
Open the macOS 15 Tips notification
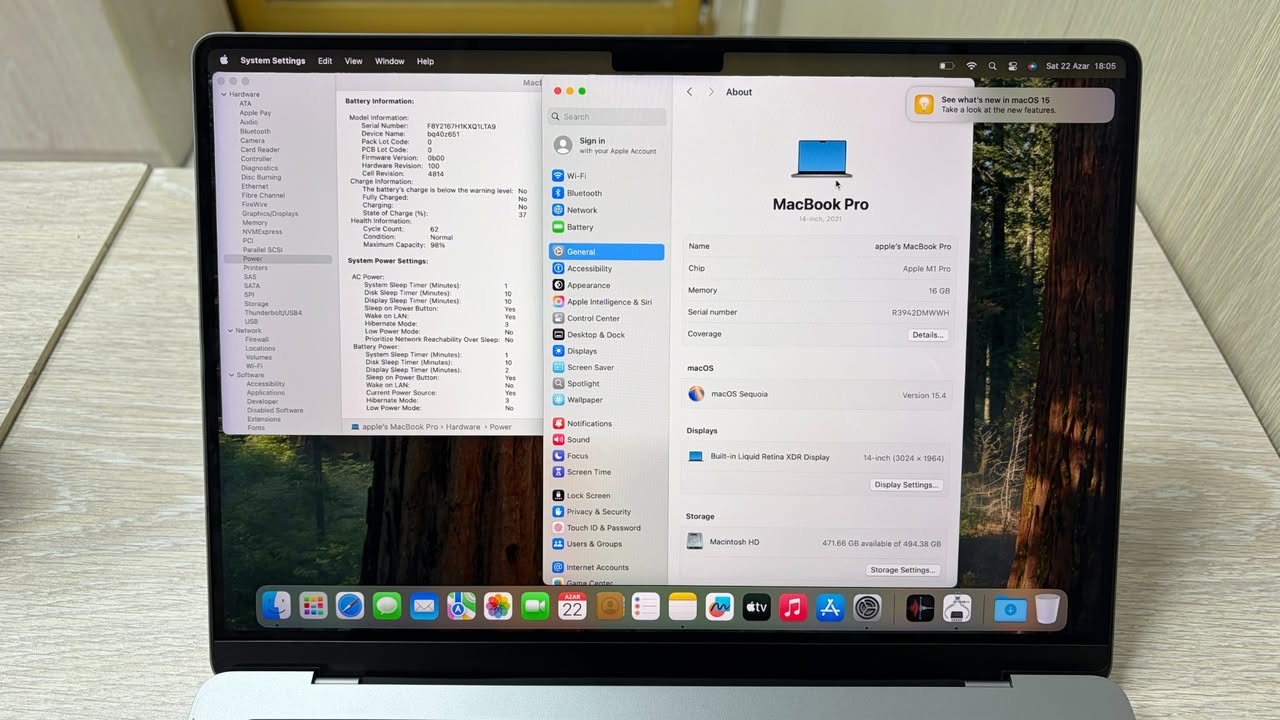tap(1010, 105)
